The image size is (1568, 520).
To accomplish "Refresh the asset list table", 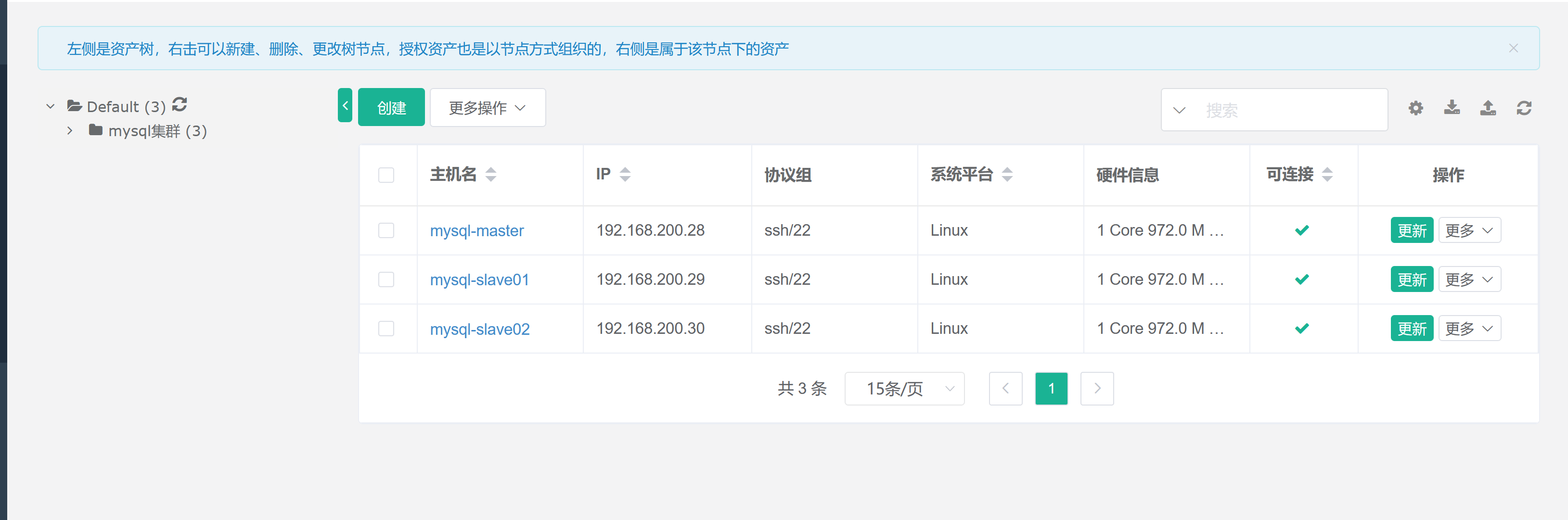I will [x=1524, y=108].
